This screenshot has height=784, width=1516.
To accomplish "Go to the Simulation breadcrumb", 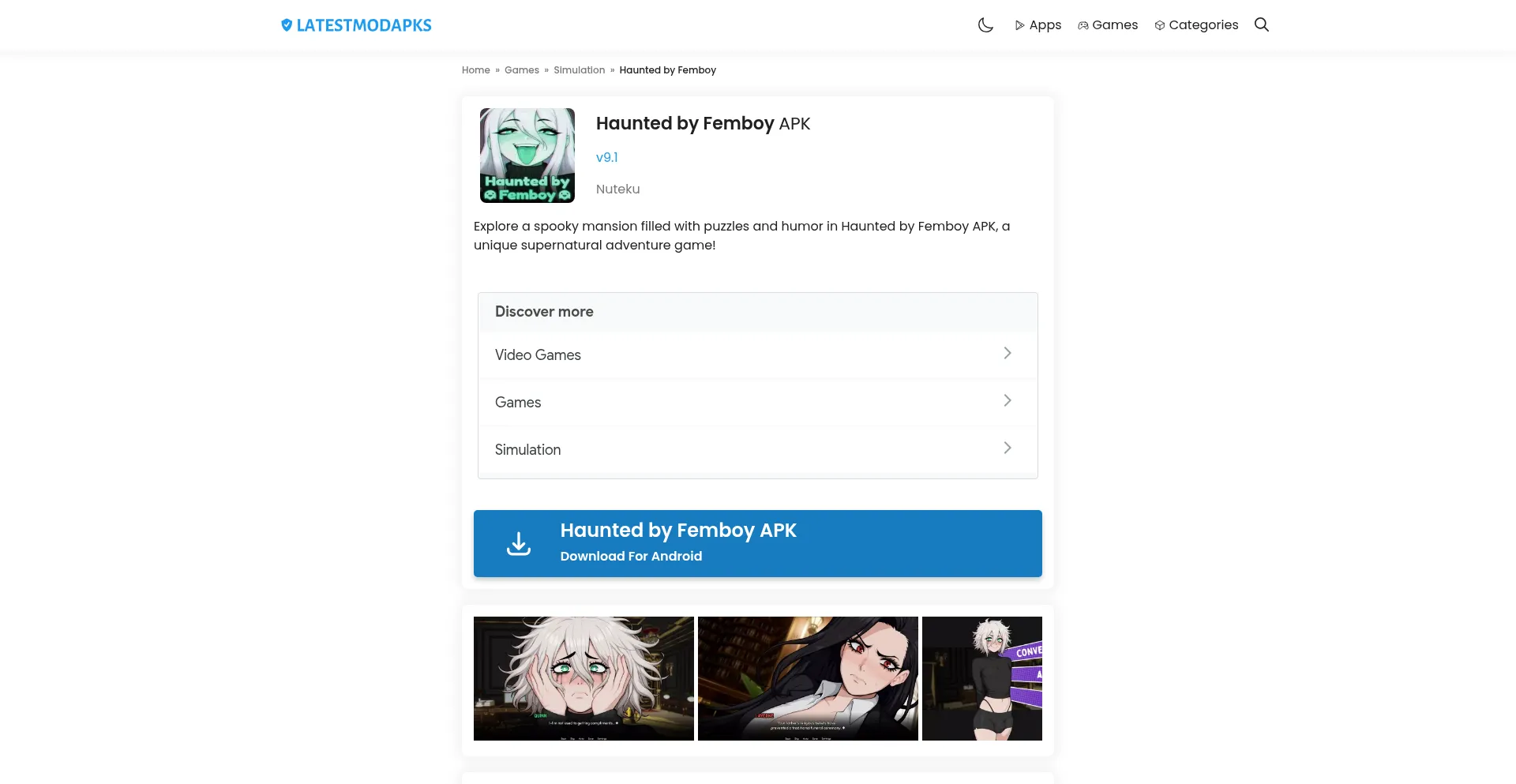I will click(x=580, y=70).
